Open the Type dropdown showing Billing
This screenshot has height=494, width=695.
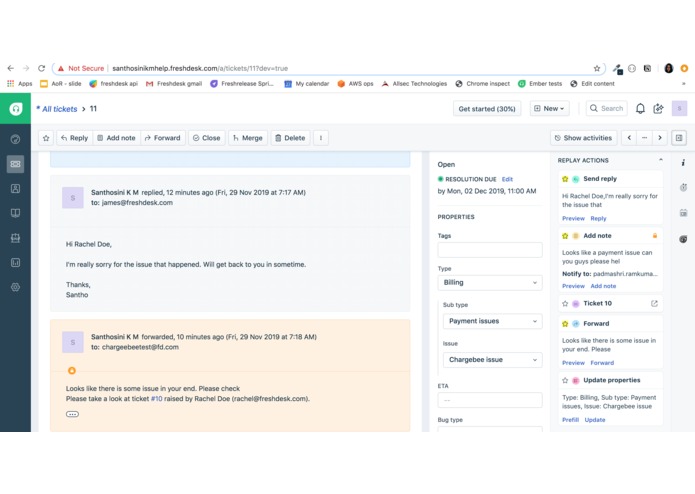490,283
